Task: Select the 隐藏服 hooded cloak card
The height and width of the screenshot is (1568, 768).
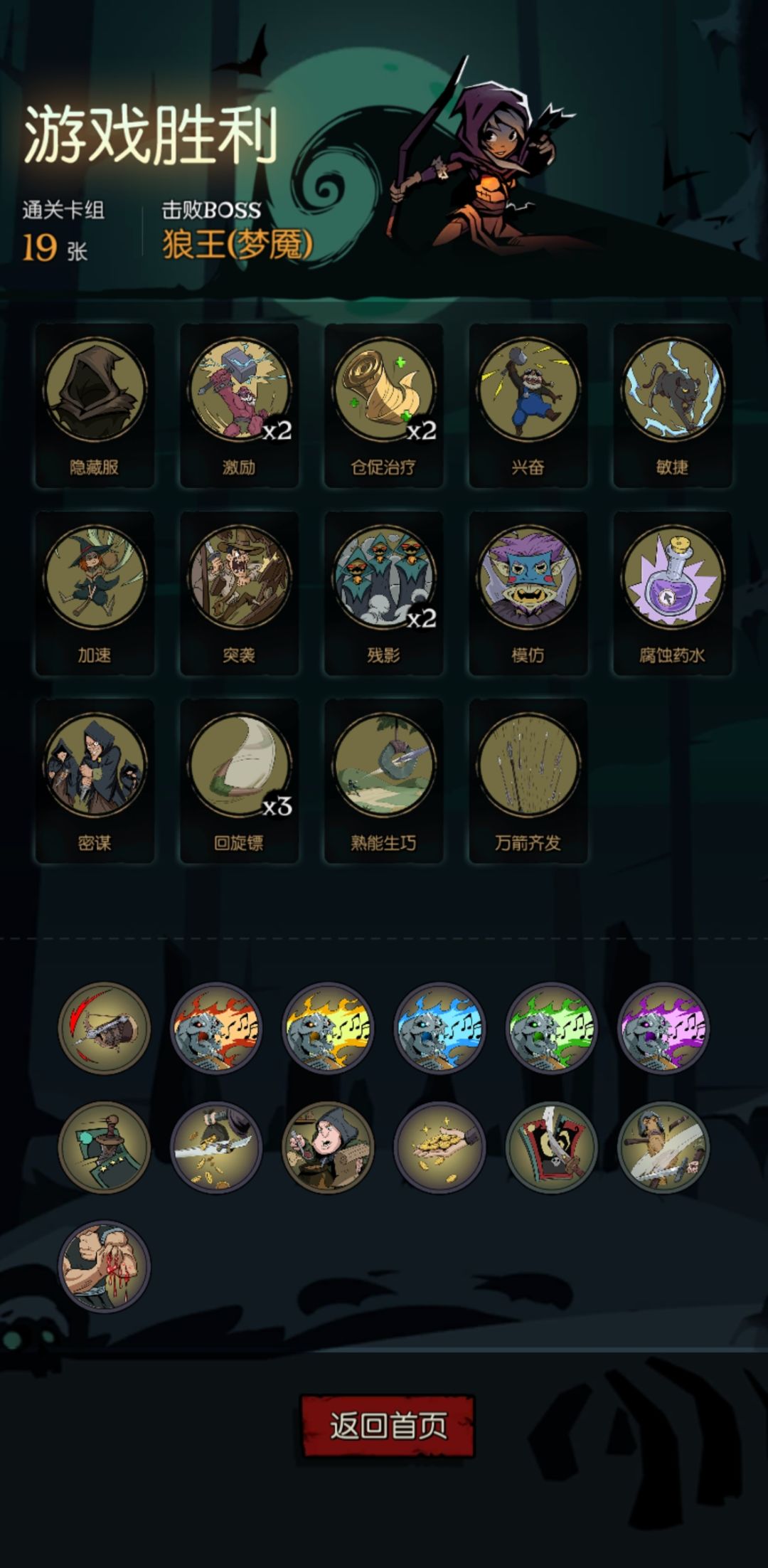Action: 95,406
